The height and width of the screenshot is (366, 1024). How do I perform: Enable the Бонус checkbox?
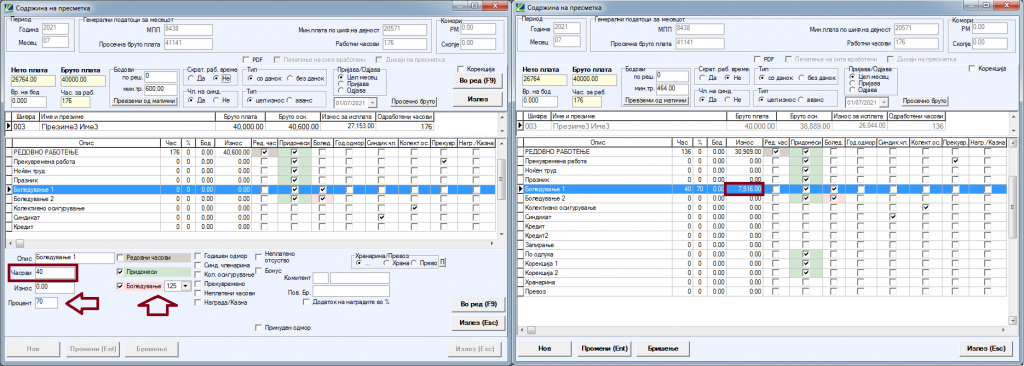click(x=260, y=270)
